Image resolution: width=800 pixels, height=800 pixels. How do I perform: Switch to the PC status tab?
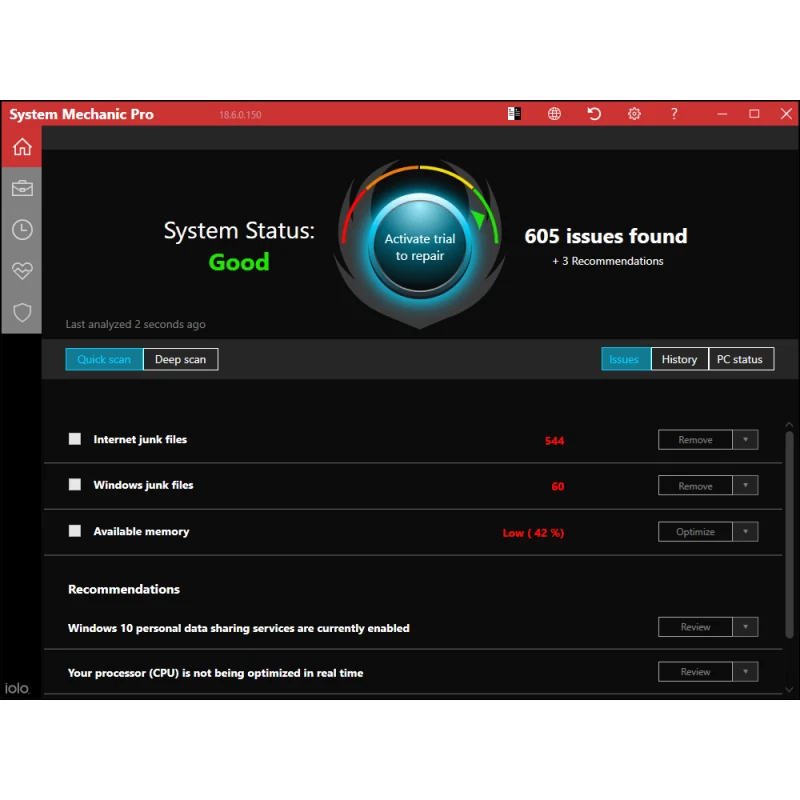[x=741, y=358]
